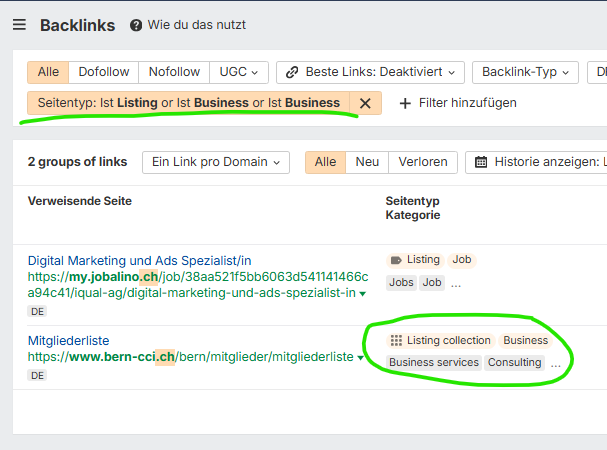Viewport: 607px width, 450px height.
Task: Expand the jobalino URL dropdown arrow
Action: pos(362,294)
